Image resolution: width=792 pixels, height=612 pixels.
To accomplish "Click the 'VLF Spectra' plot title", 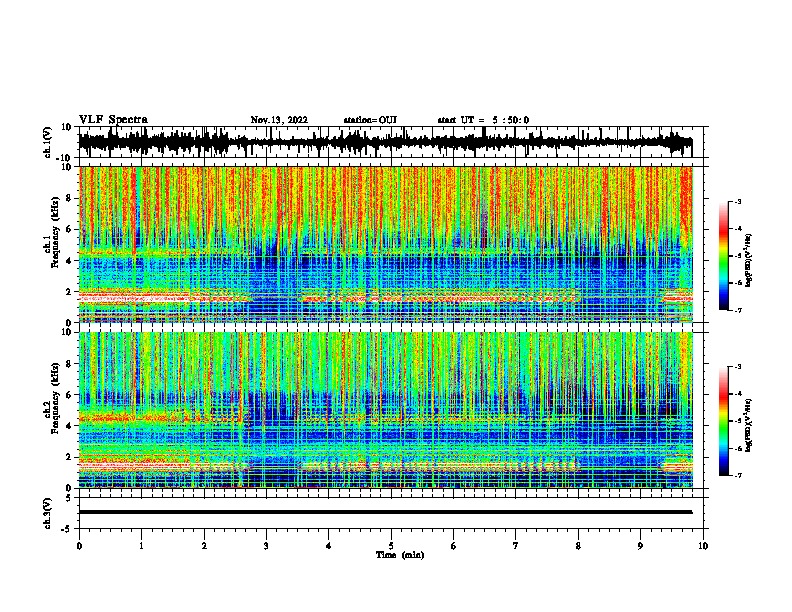I will point(113,120).
